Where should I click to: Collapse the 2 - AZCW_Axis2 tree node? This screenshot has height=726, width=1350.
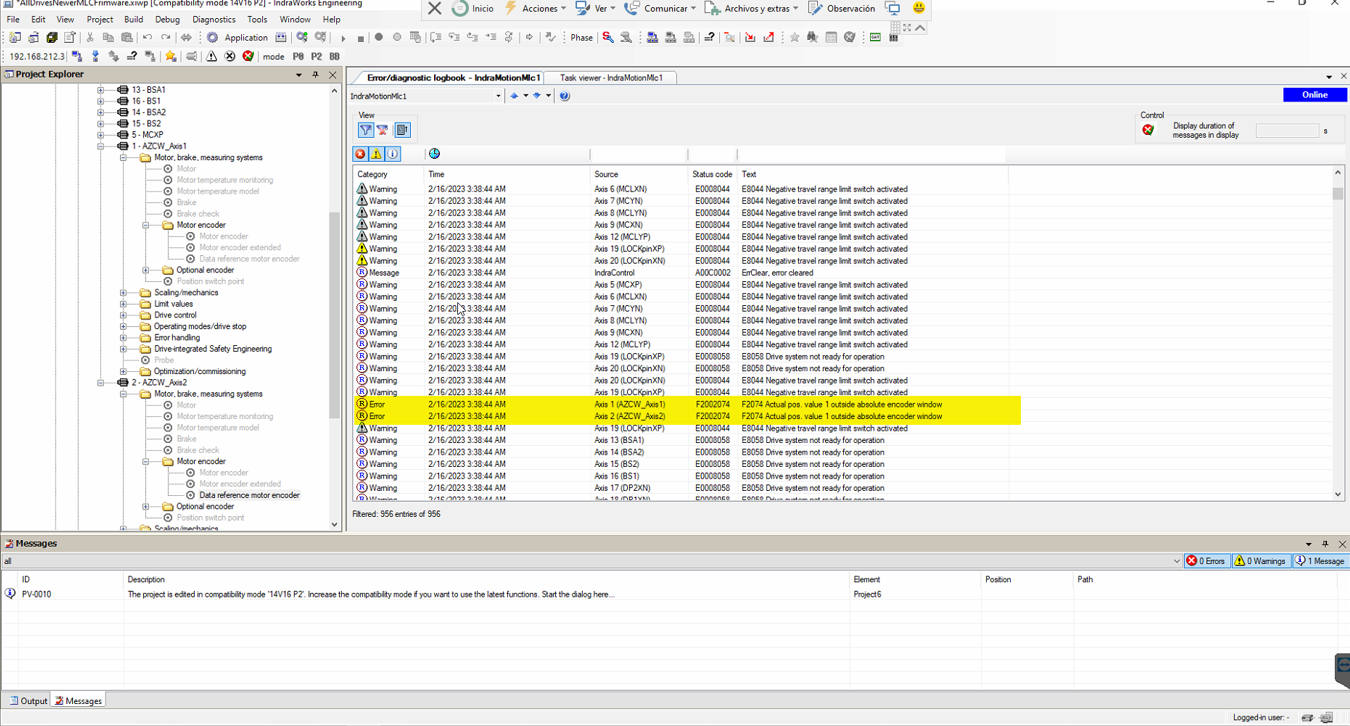100,382
